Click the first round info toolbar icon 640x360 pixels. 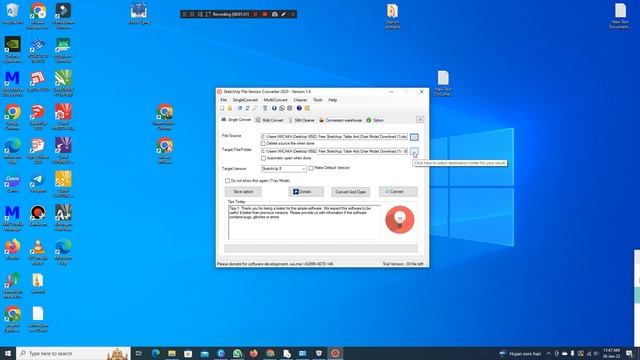click(274, 108)
